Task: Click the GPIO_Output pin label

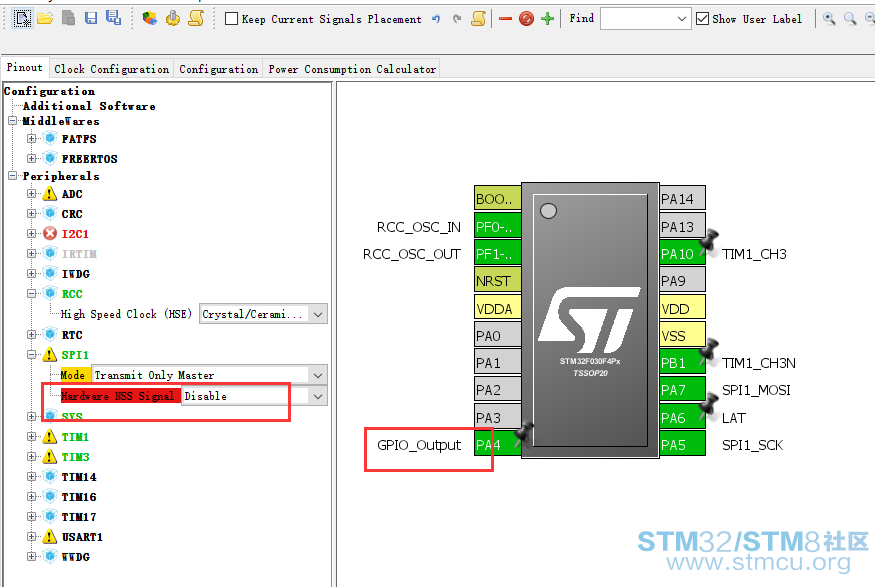Action: [419, 445]
